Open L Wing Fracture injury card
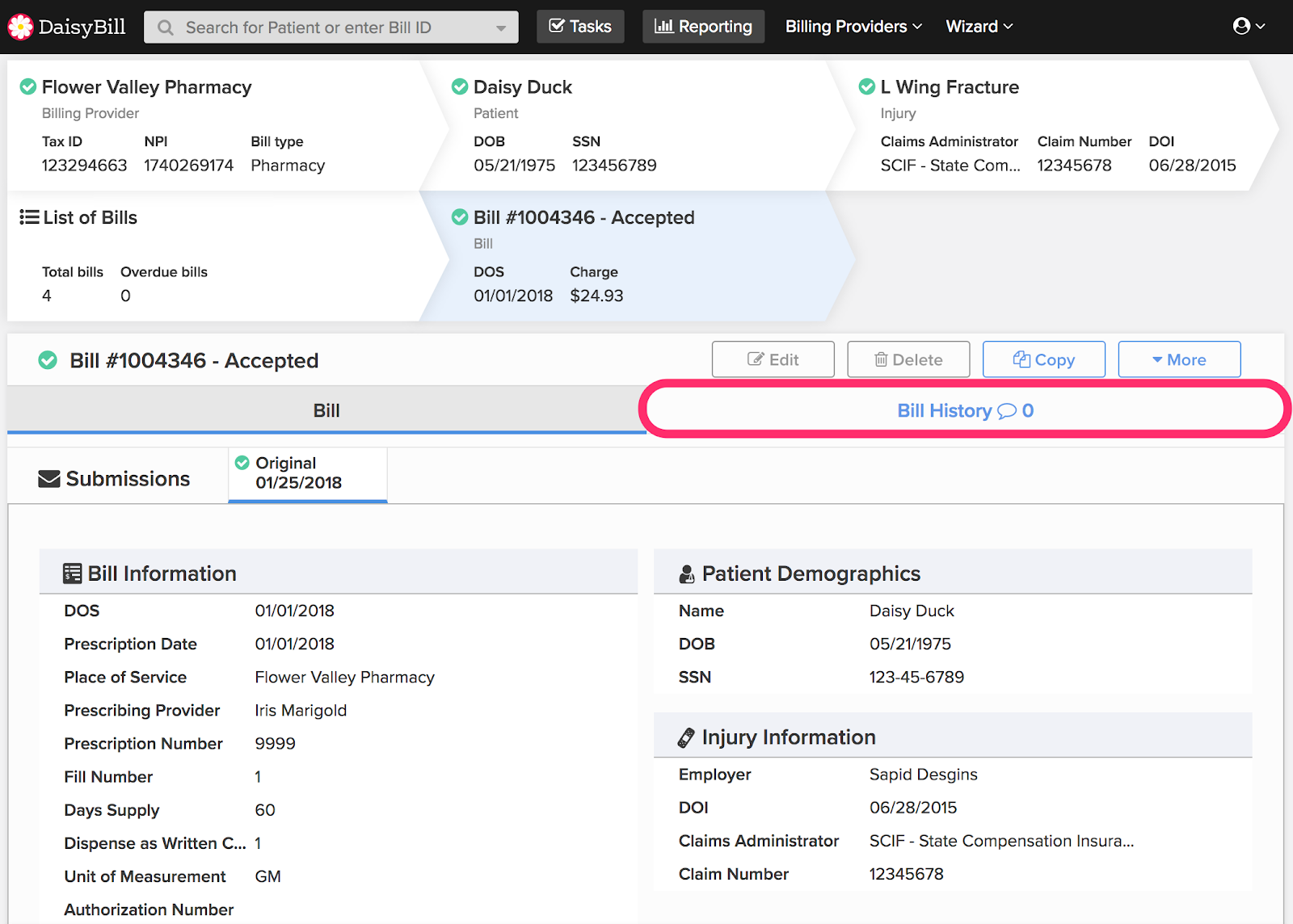The height and width of the screenshot is (924, 1293). point(950,87)
